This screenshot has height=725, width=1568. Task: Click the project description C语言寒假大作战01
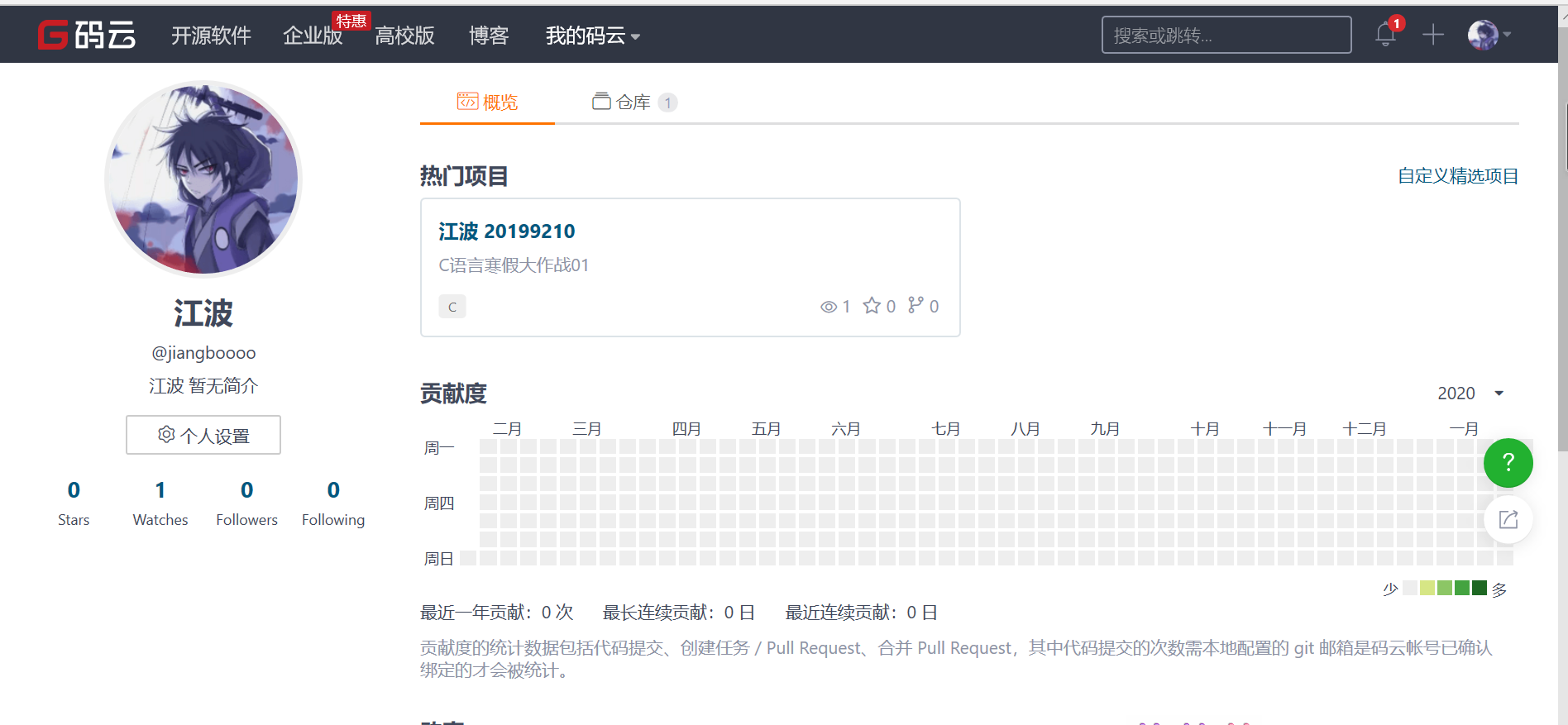coord(514,265)
